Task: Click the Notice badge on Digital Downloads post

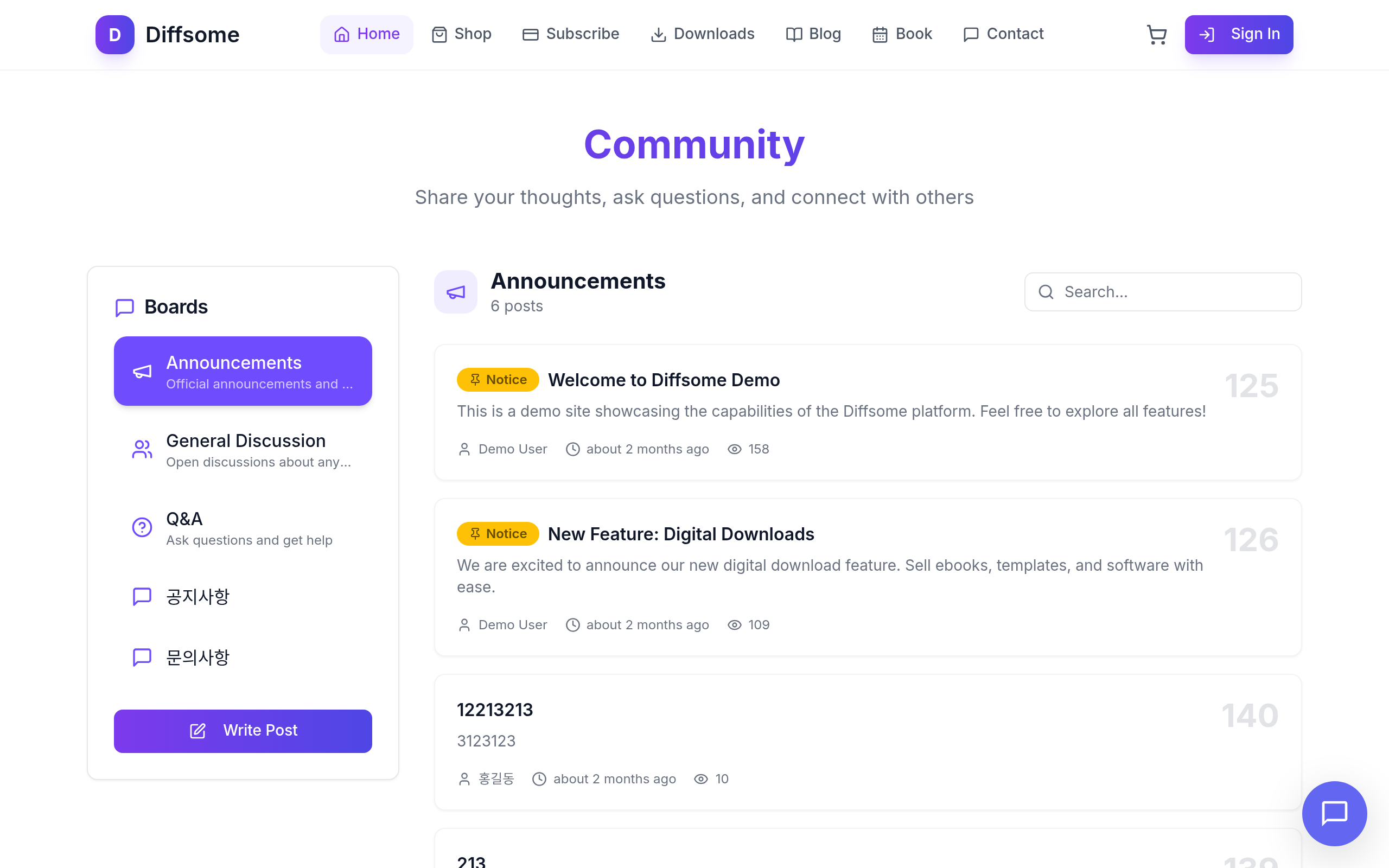Action: (x=498, y=533)
